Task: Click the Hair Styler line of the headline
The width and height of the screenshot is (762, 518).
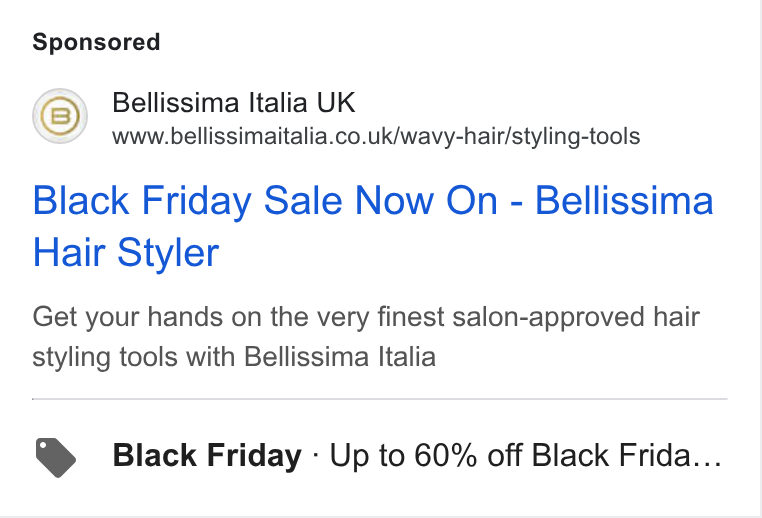Action: coord(126,253)
